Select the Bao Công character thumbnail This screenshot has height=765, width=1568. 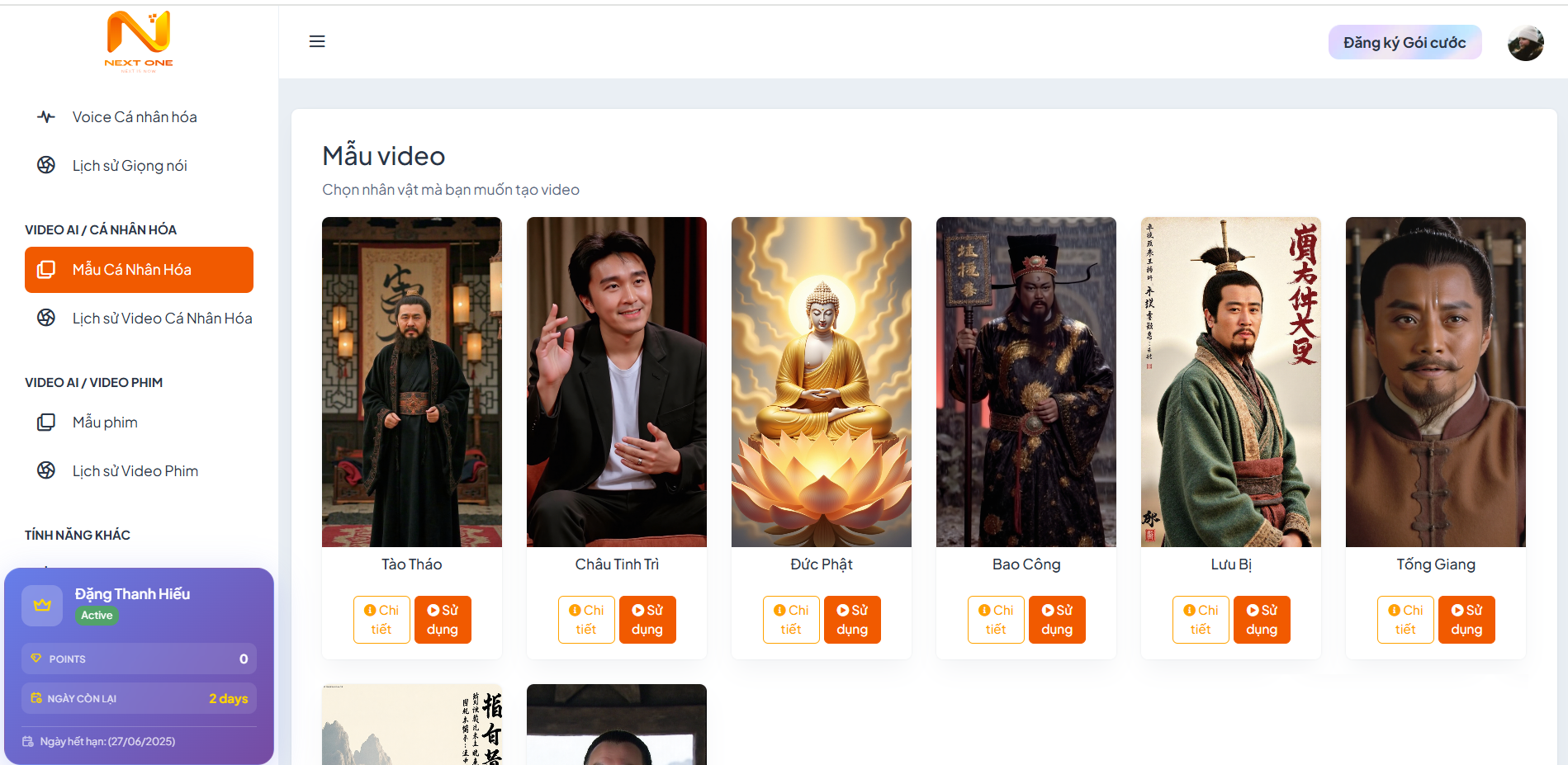[x=1026, y=382]
